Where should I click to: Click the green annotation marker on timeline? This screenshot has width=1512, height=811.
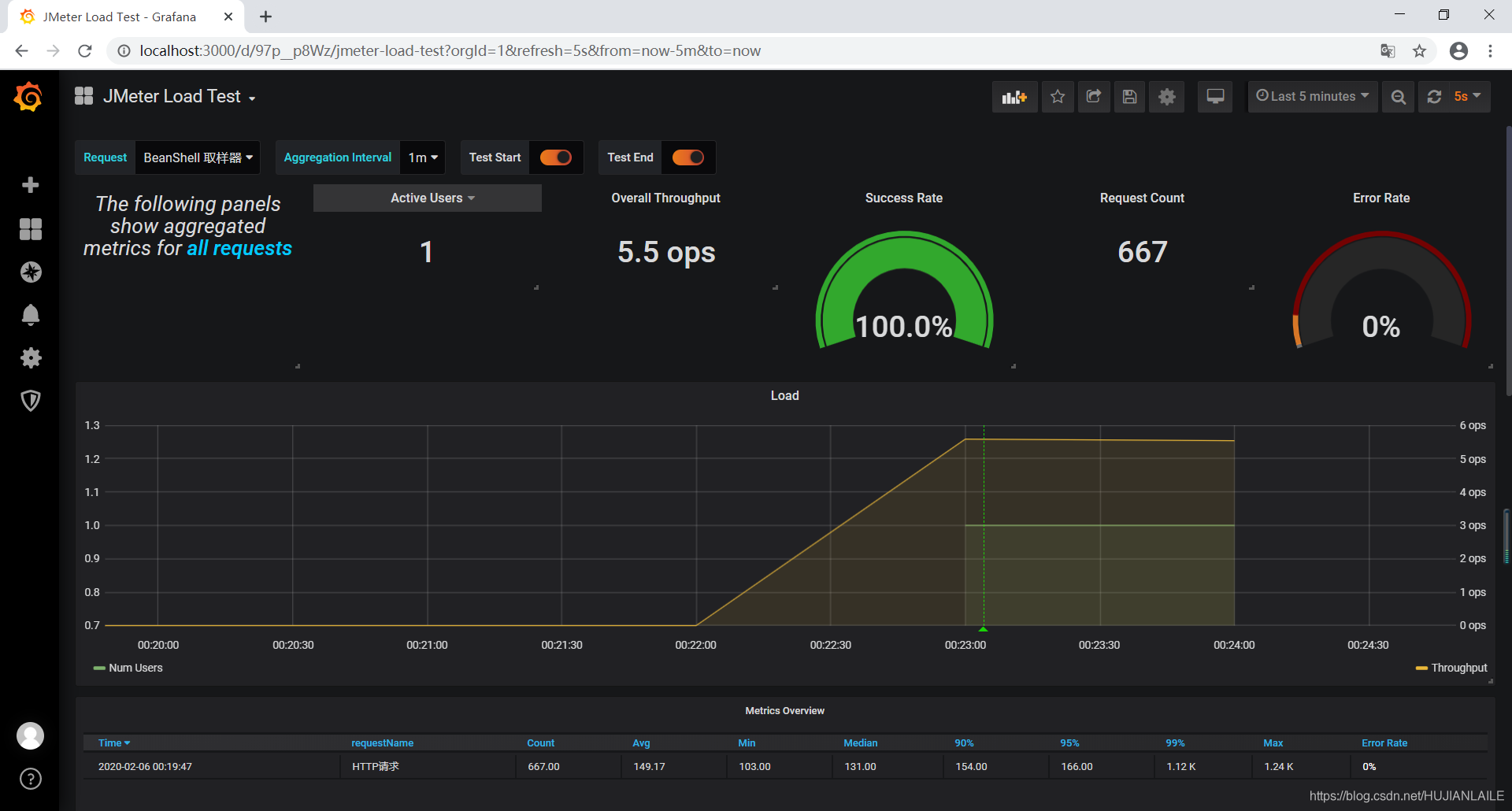coord(983,629)
